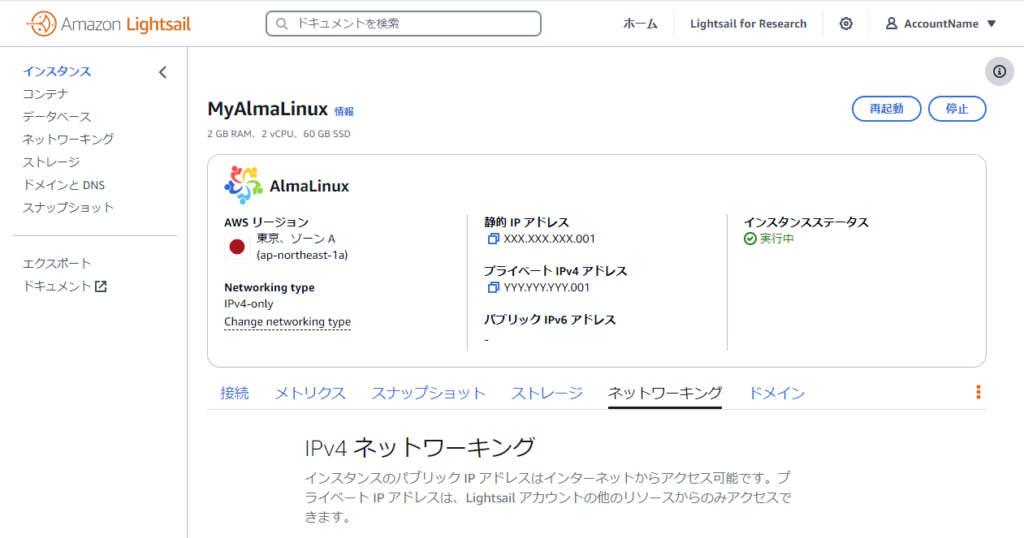Click the Amazon Lightsail logo
This screenshot has width=1024, height=538.
[x=109, y=24]
